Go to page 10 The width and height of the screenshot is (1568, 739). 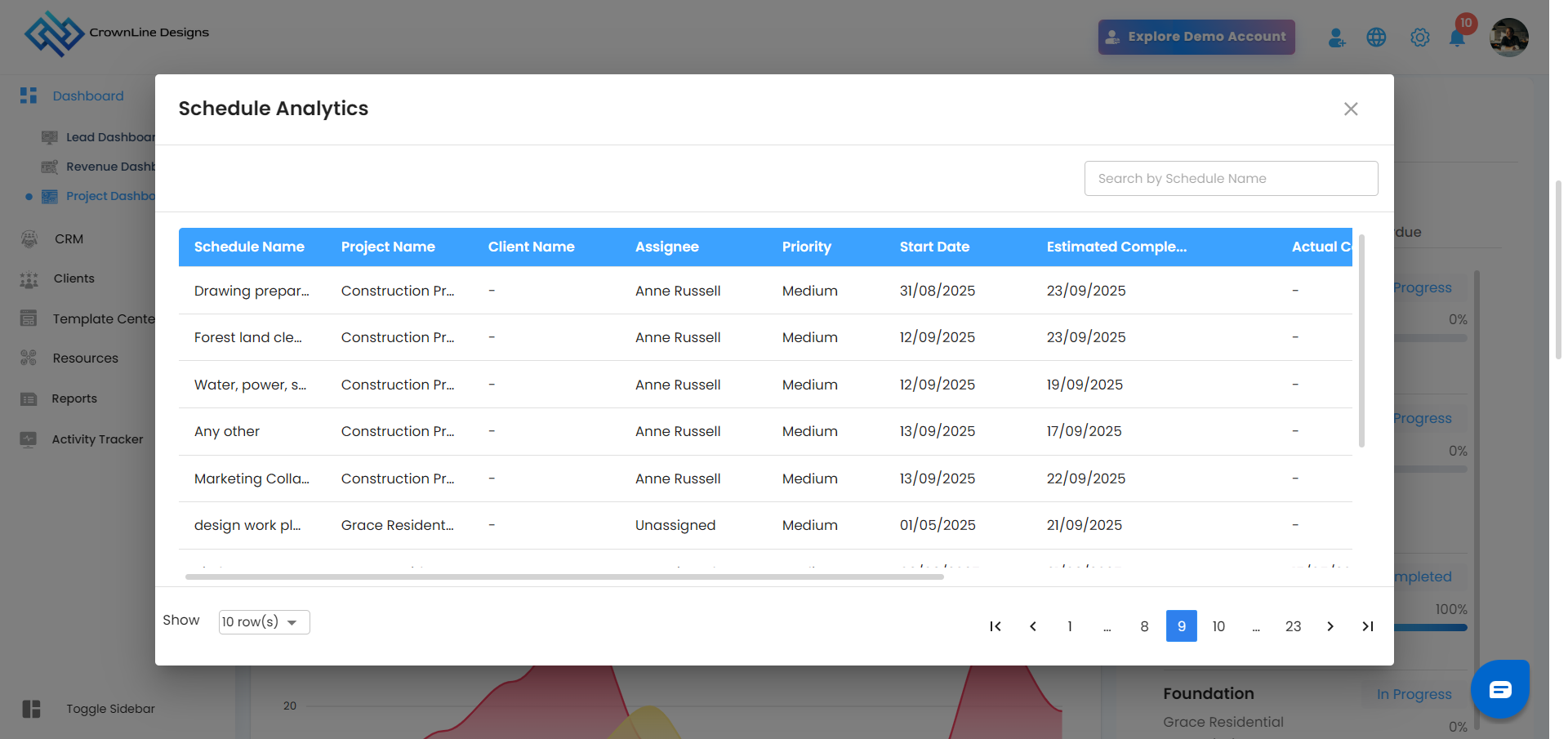[x=1218, y=626]
